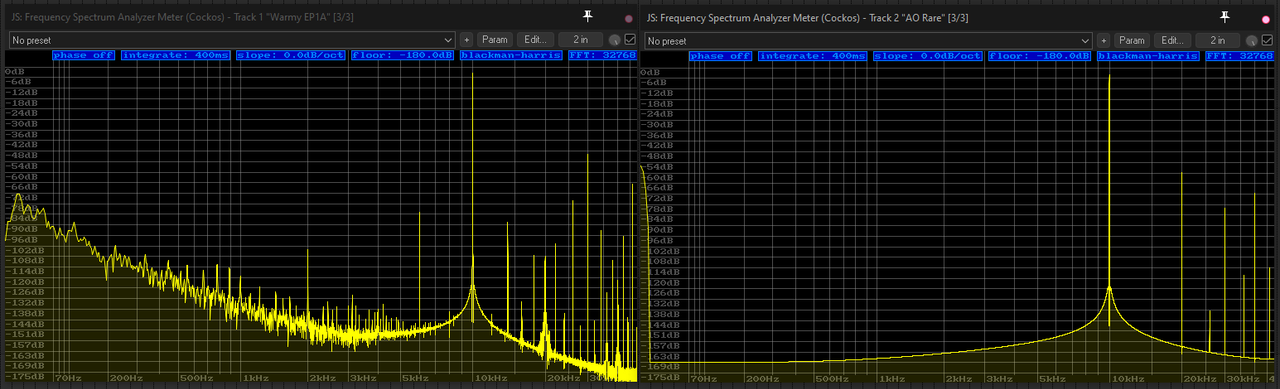
Task: Click the plus preset button on Track 1
Action: [466, 40]
